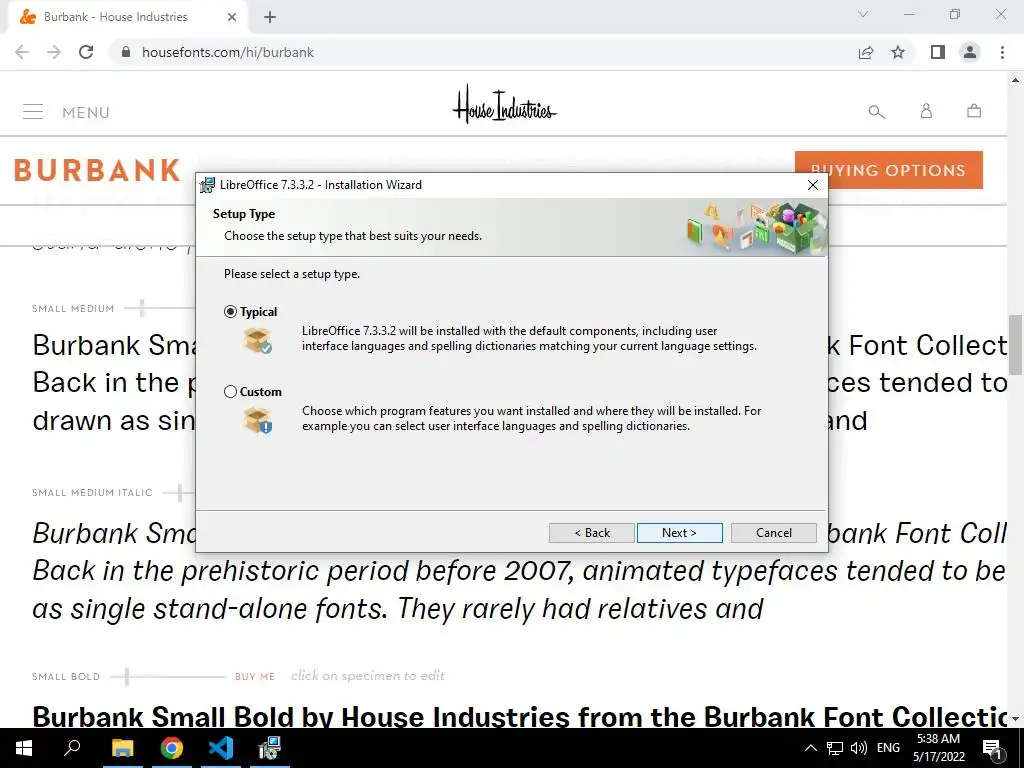The width and height of the screenshot is (1024, 768).
Task: View site info lock icon
Action: (x=126, y=52)
